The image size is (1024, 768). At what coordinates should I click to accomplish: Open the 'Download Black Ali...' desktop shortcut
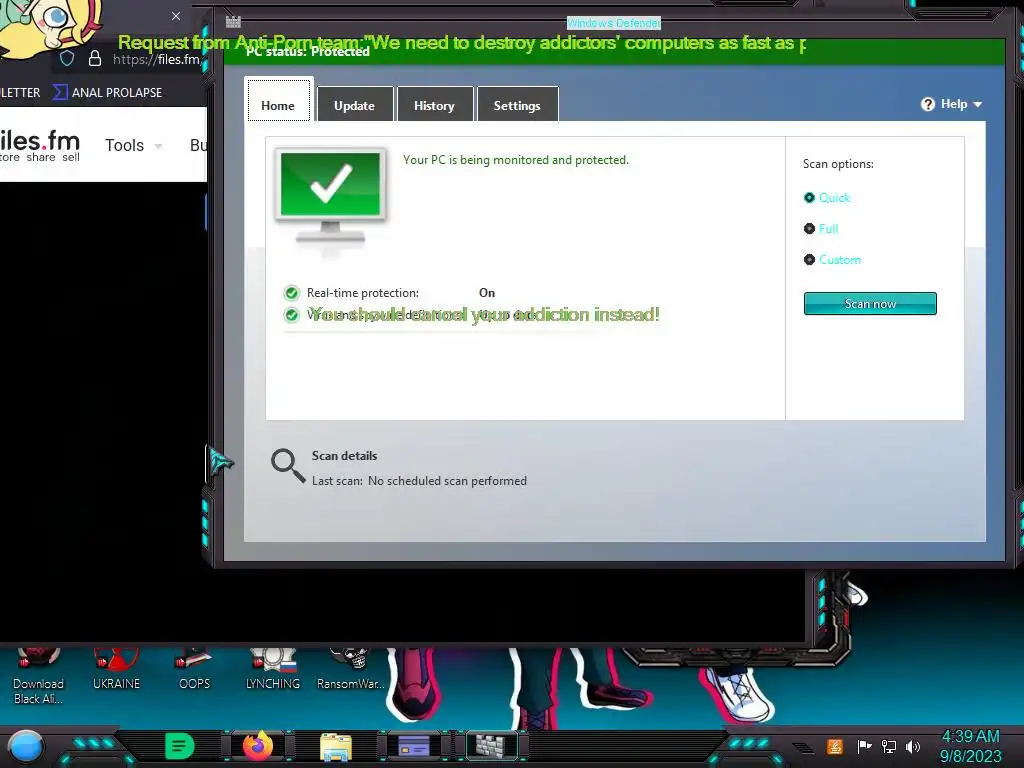[39, 677]
